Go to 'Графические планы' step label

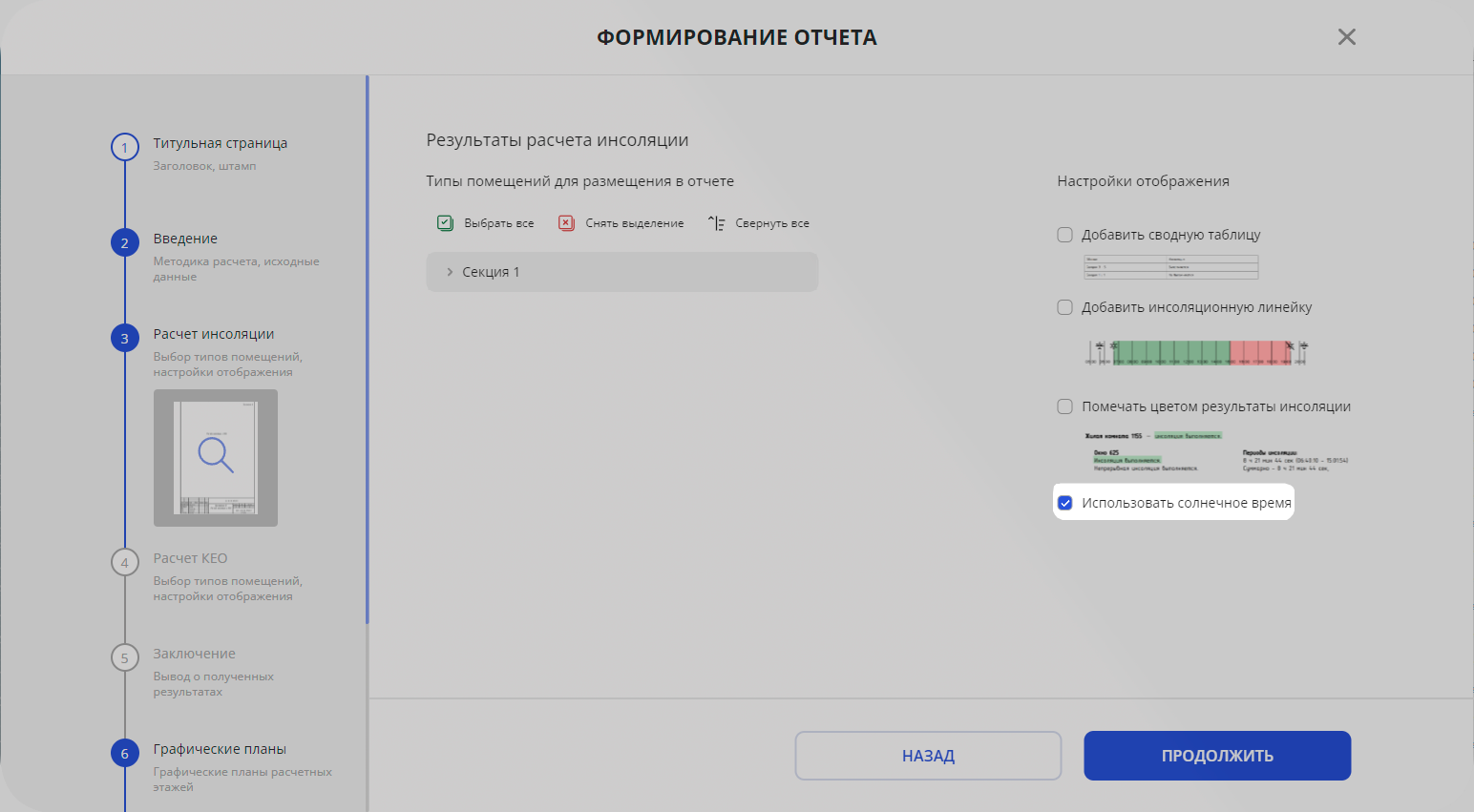click(x=220, y=749)
